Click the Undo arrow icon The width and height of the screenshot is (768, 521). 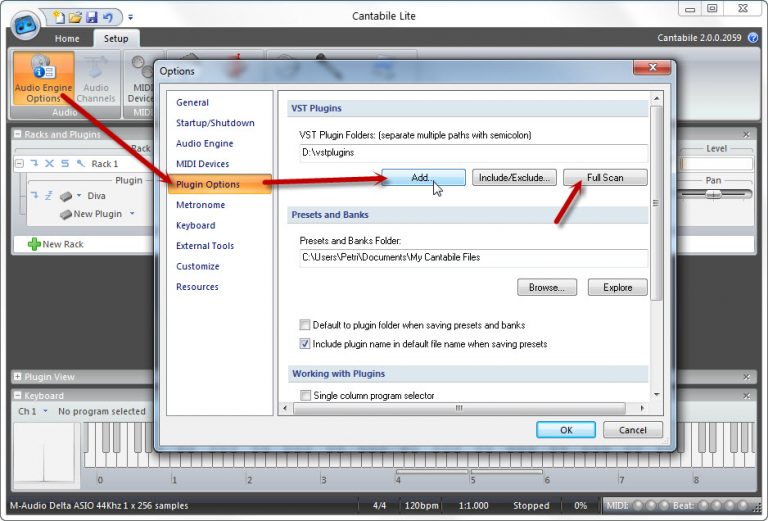(x=108, y=18)
